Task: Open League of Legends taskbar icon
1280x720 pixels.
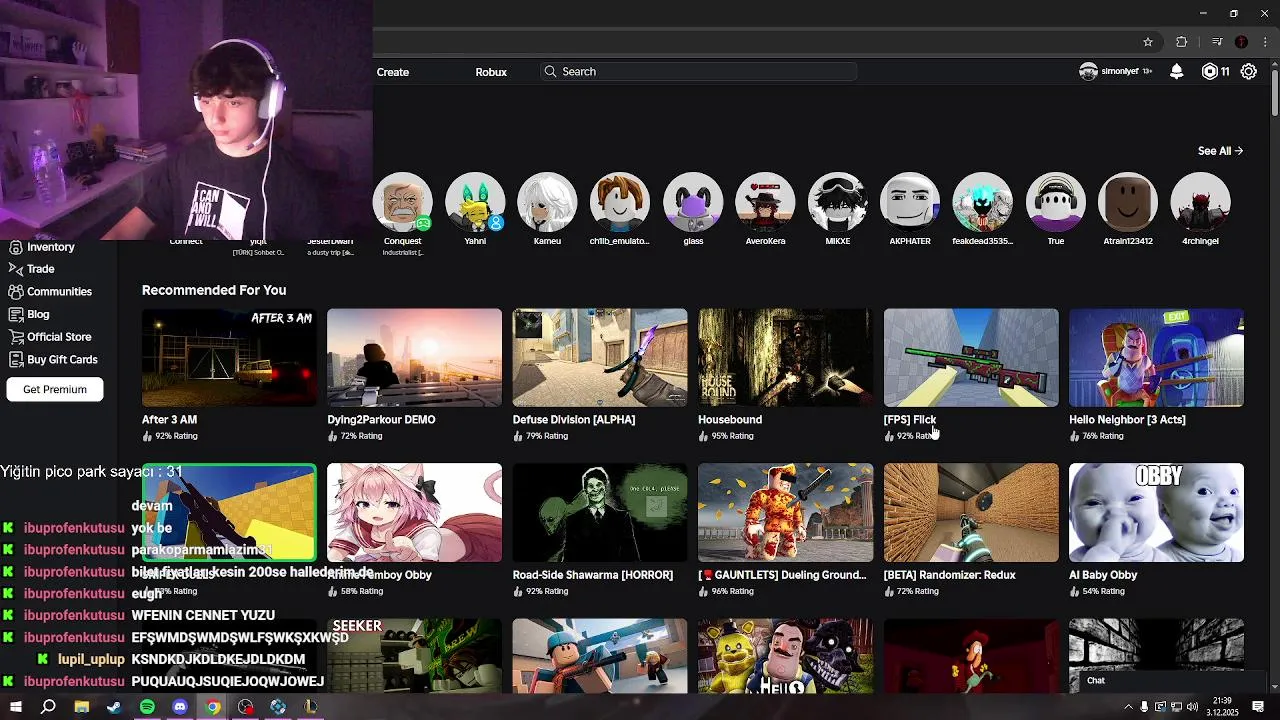Action: (x=311, y=707)
